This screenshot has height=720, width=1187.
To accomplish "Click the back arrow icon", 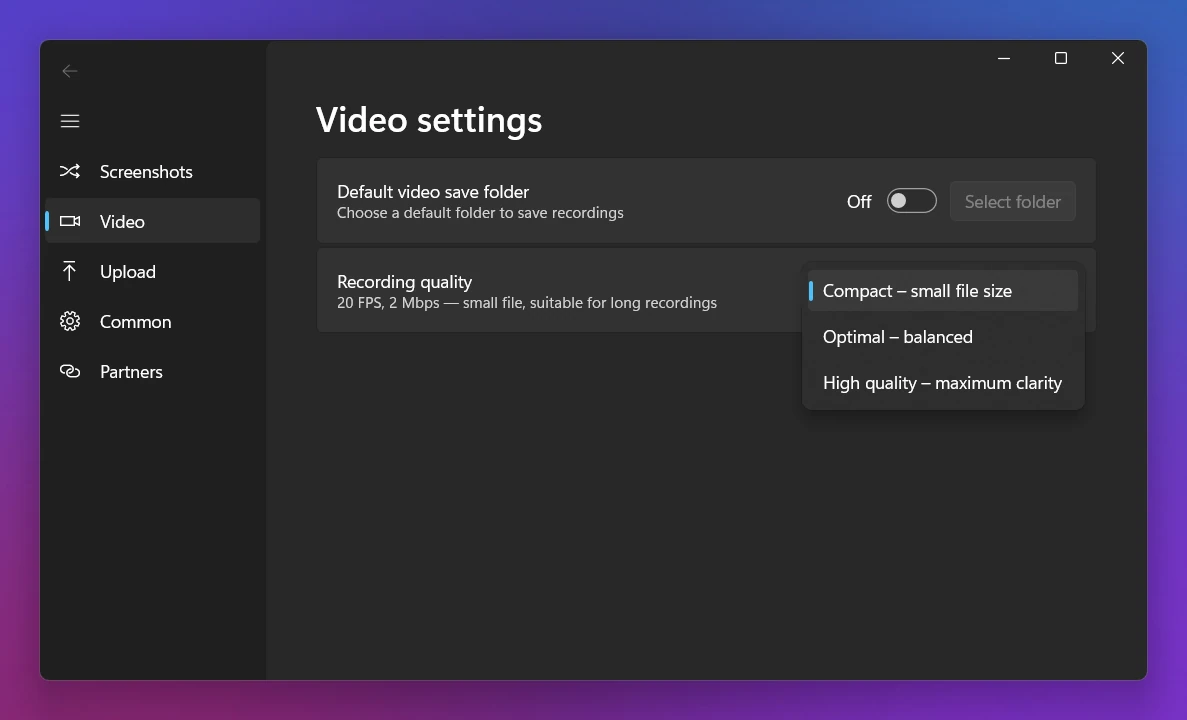I will tap(70, 71).
